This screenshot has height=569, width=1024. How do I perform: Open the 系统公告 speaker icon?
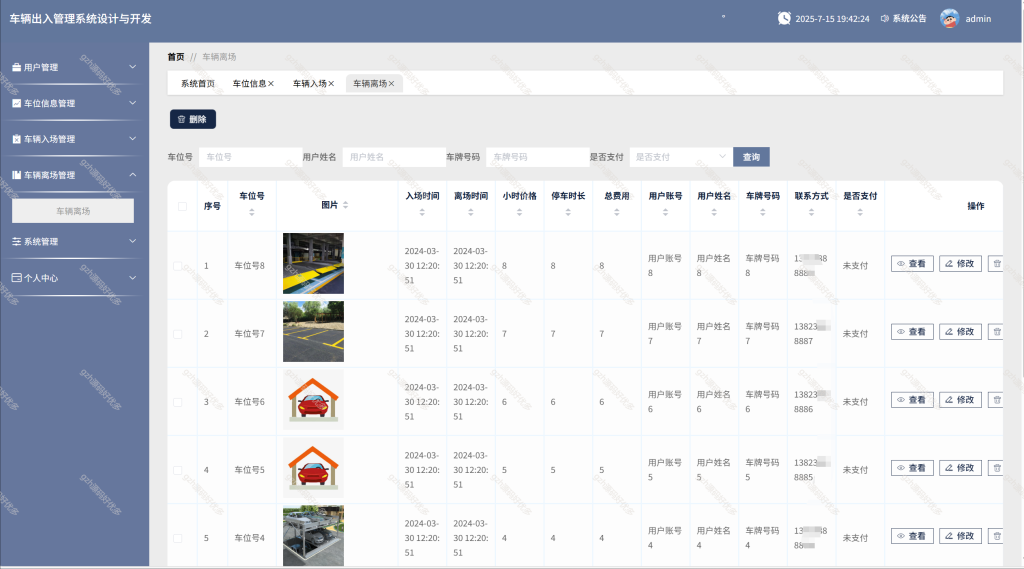tap(884, 18)
